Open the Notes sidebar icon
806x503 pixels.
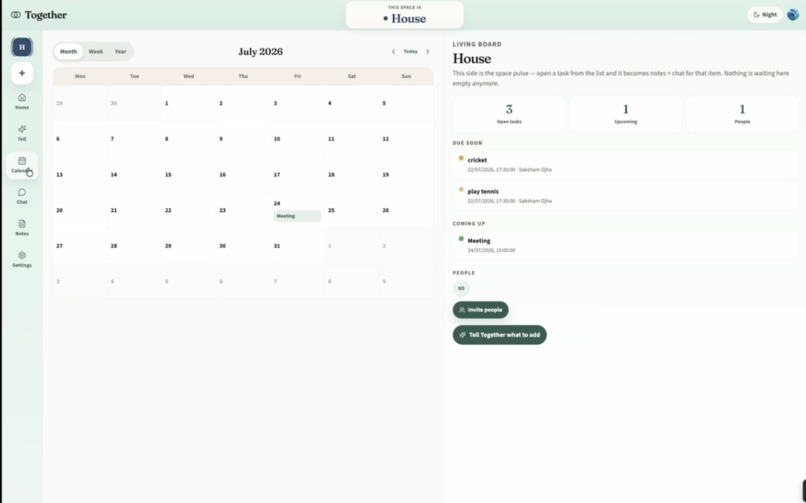[22, 227]
